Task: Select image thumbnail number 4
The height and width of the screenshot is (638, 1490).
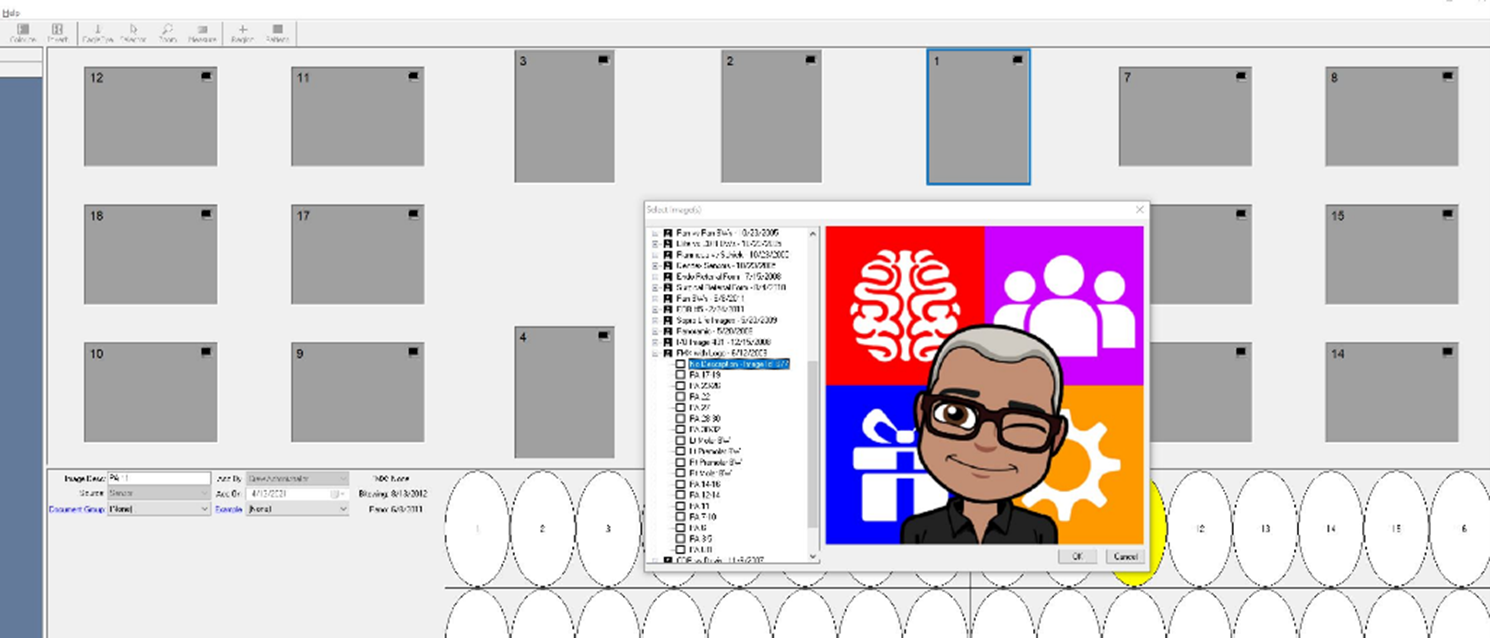Action: click(565, 392)
